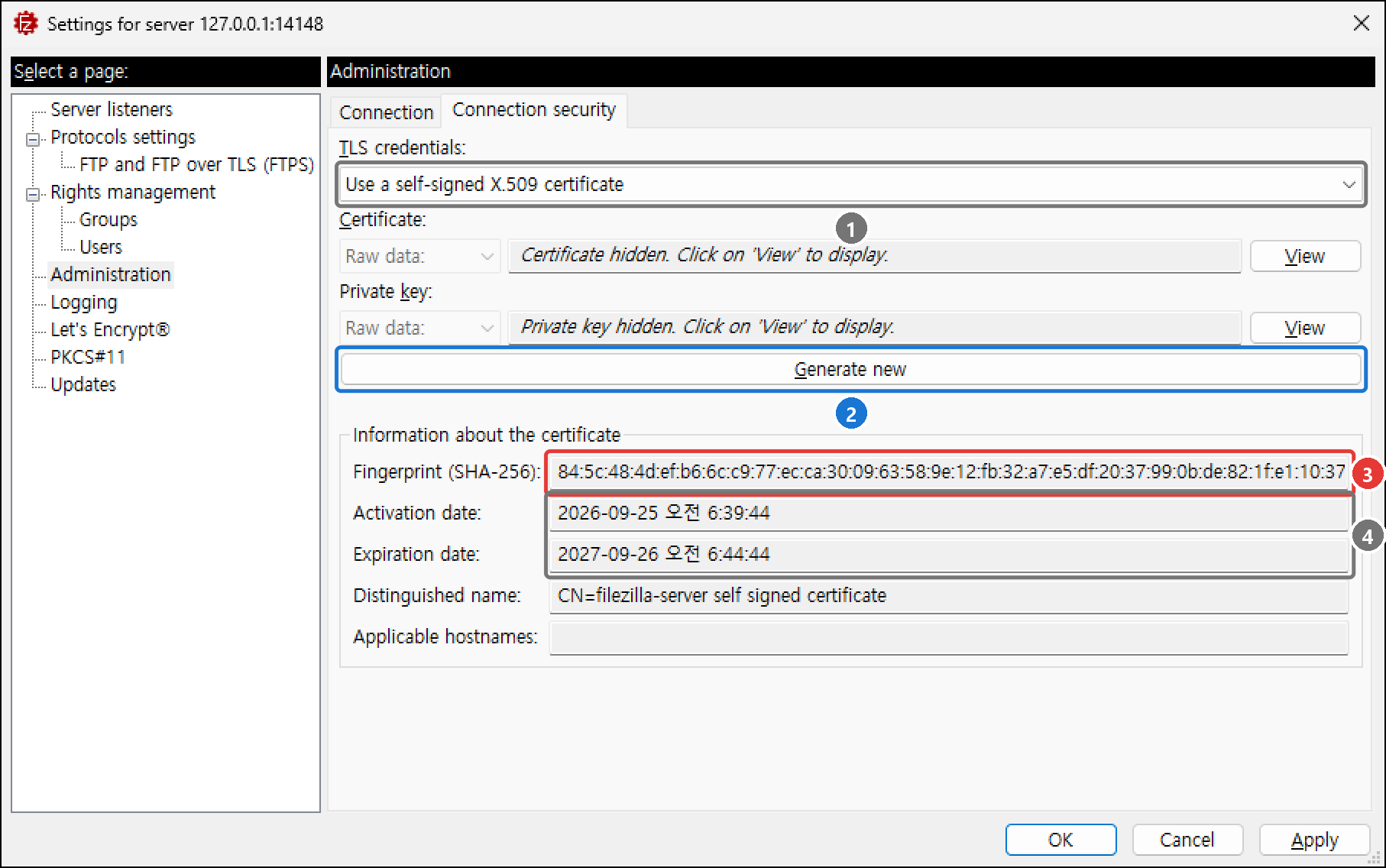The width and height of the screenshot is (1386, 868).
Task: Click the empty Applicable hostnames field
Action: pyautogui.click(x=949, y=636)
